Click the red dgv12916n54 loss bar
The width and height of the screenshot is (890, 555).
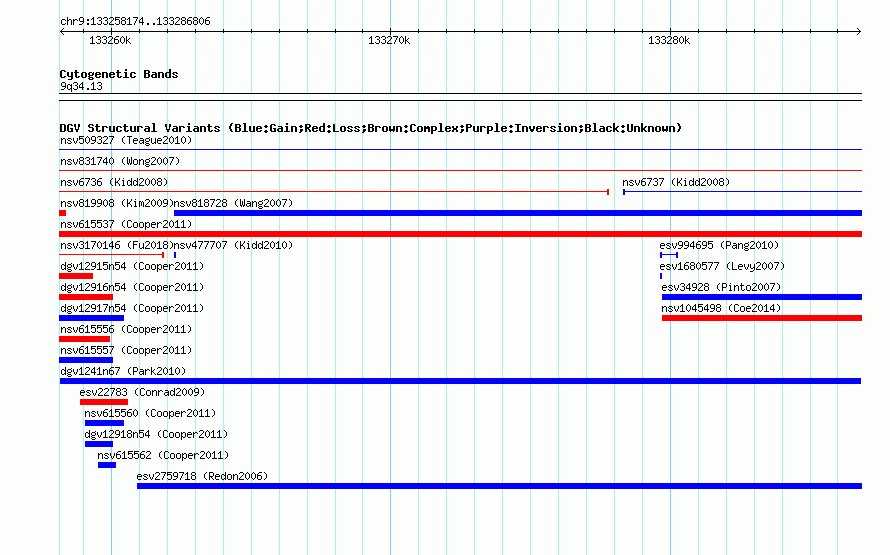pos(86,297)
